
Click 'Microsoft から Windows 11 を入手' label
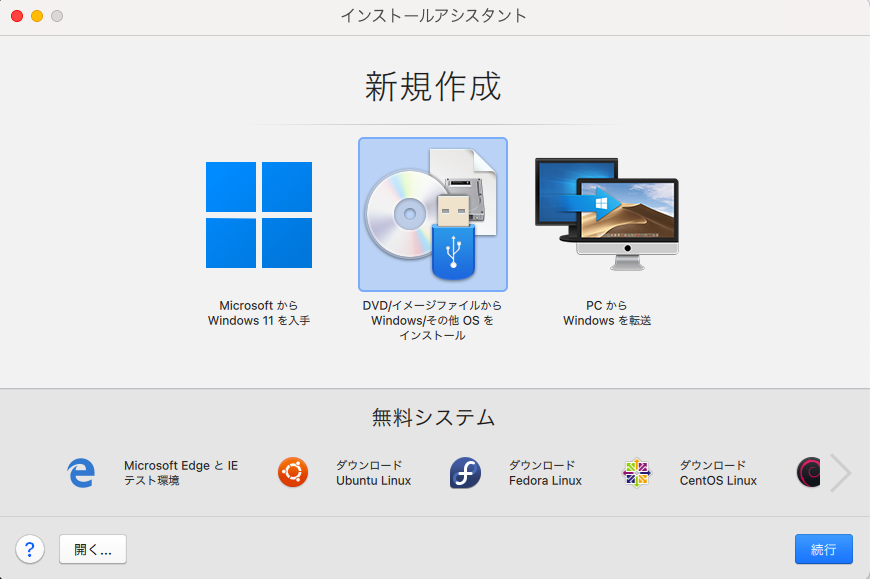259,313
